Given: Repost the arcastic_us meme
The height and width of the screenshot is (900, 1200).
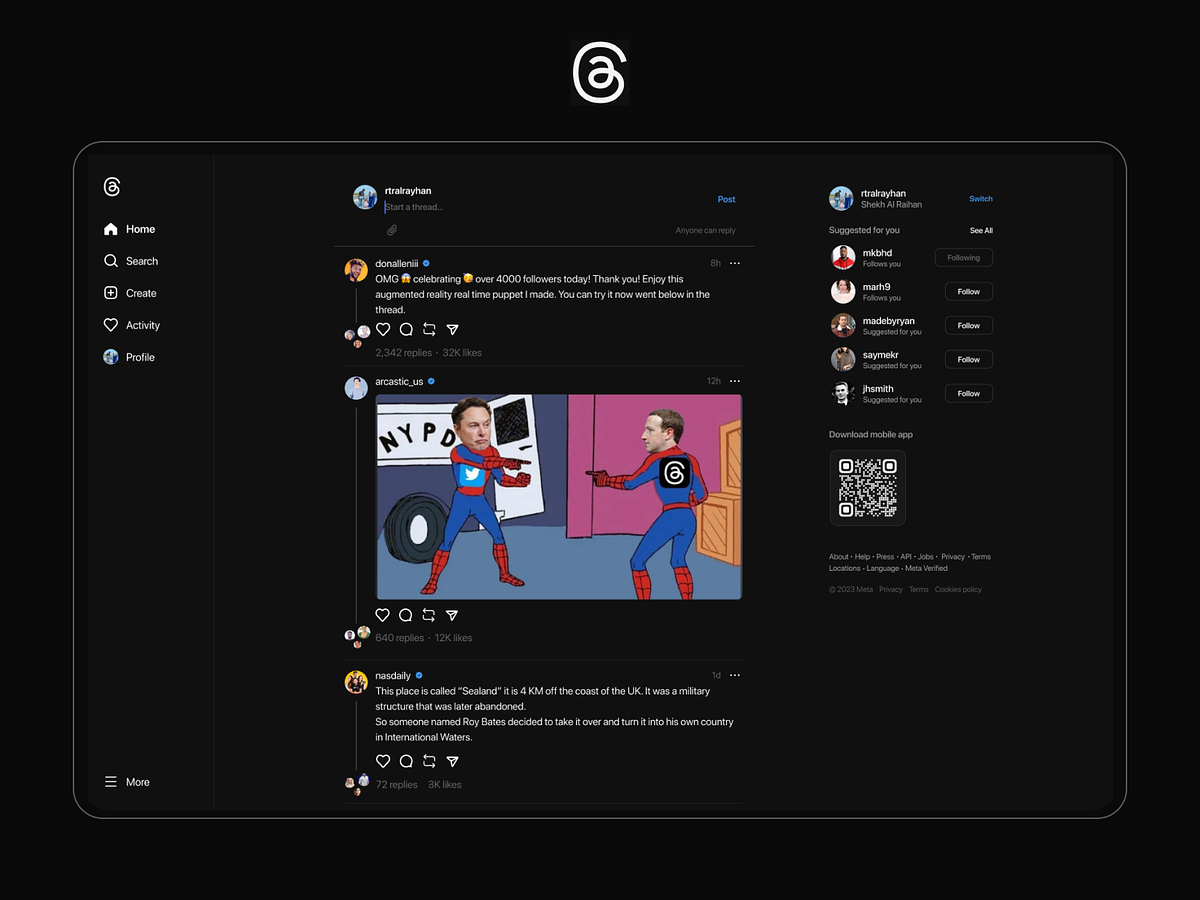Looking at the screenshot, I should (429, 615).
